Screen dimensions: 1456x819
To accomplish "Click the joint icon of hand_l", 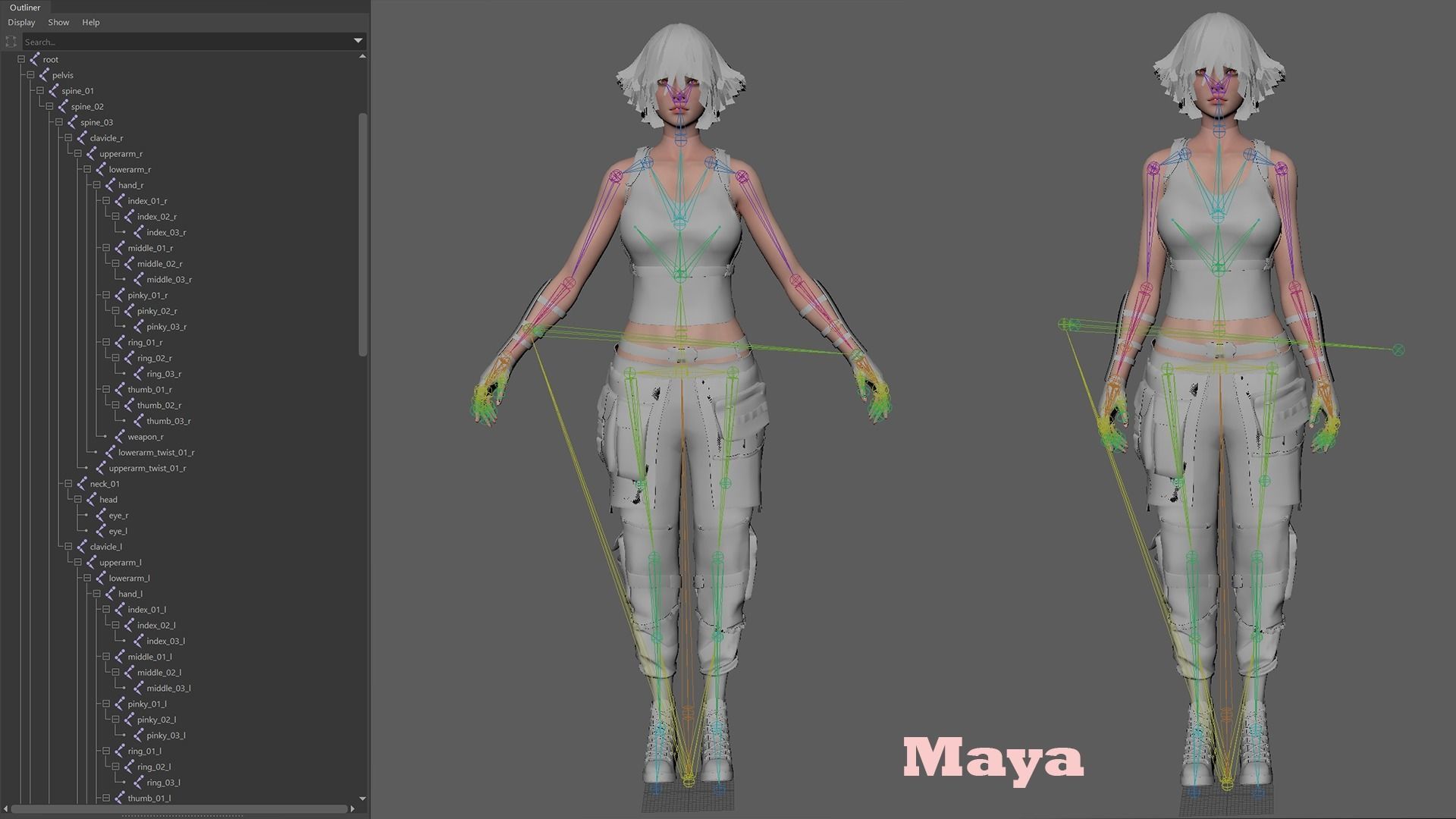I will pyautogui.click(x=111, y=594).
